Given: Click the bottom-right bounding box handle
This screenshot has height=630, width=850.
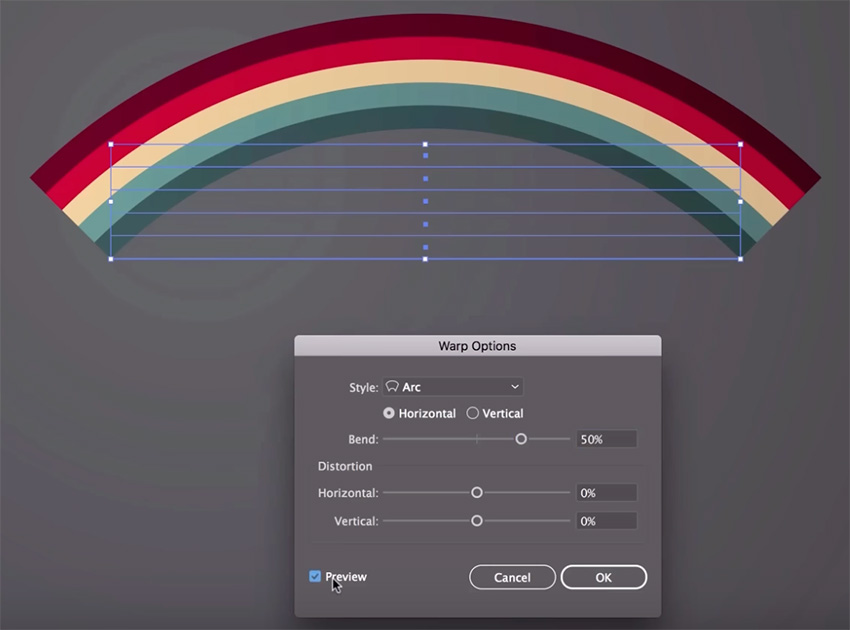Looking at the screenshot, I should point(740,259).
